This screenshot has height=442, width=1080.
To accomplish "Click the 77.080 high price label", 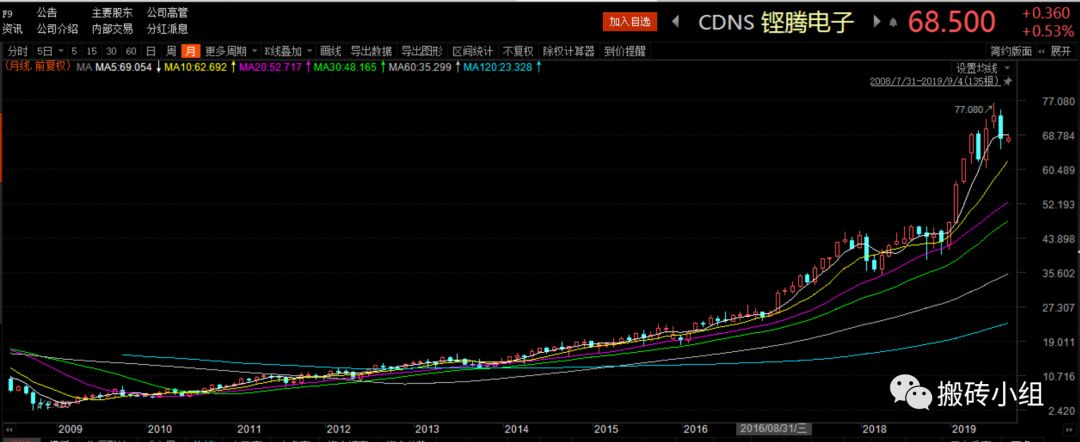I will [x=967, y=109].
